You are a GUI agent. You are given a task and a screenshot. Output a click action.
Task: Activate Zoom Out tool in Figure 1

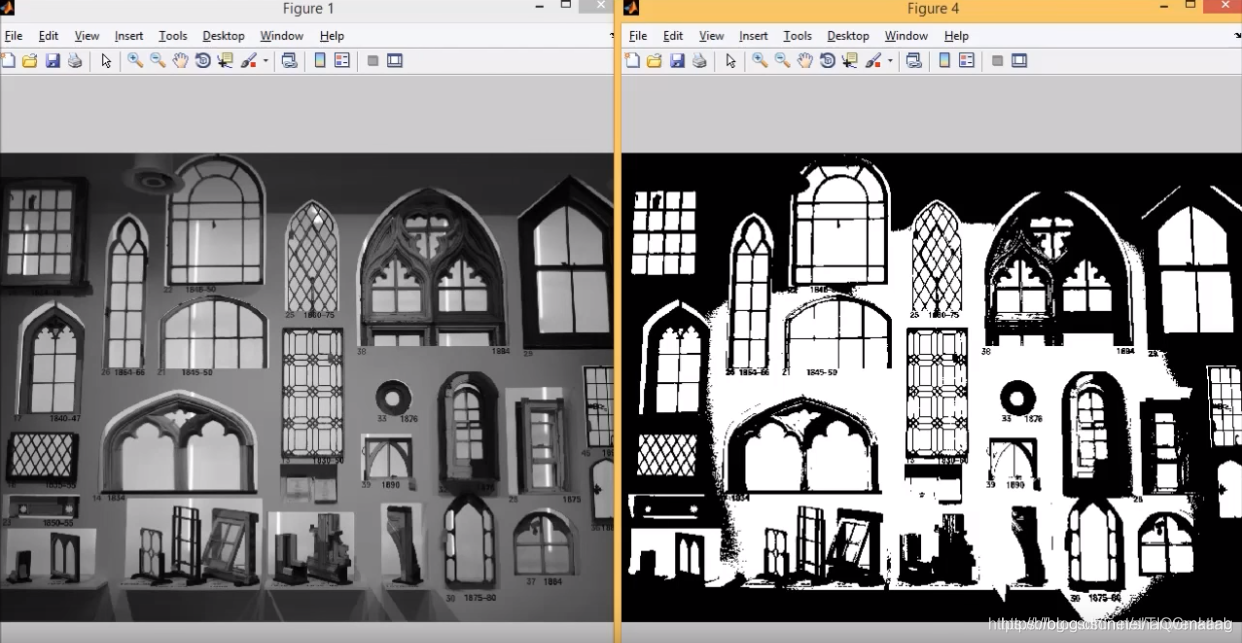[x=158, y=61]
